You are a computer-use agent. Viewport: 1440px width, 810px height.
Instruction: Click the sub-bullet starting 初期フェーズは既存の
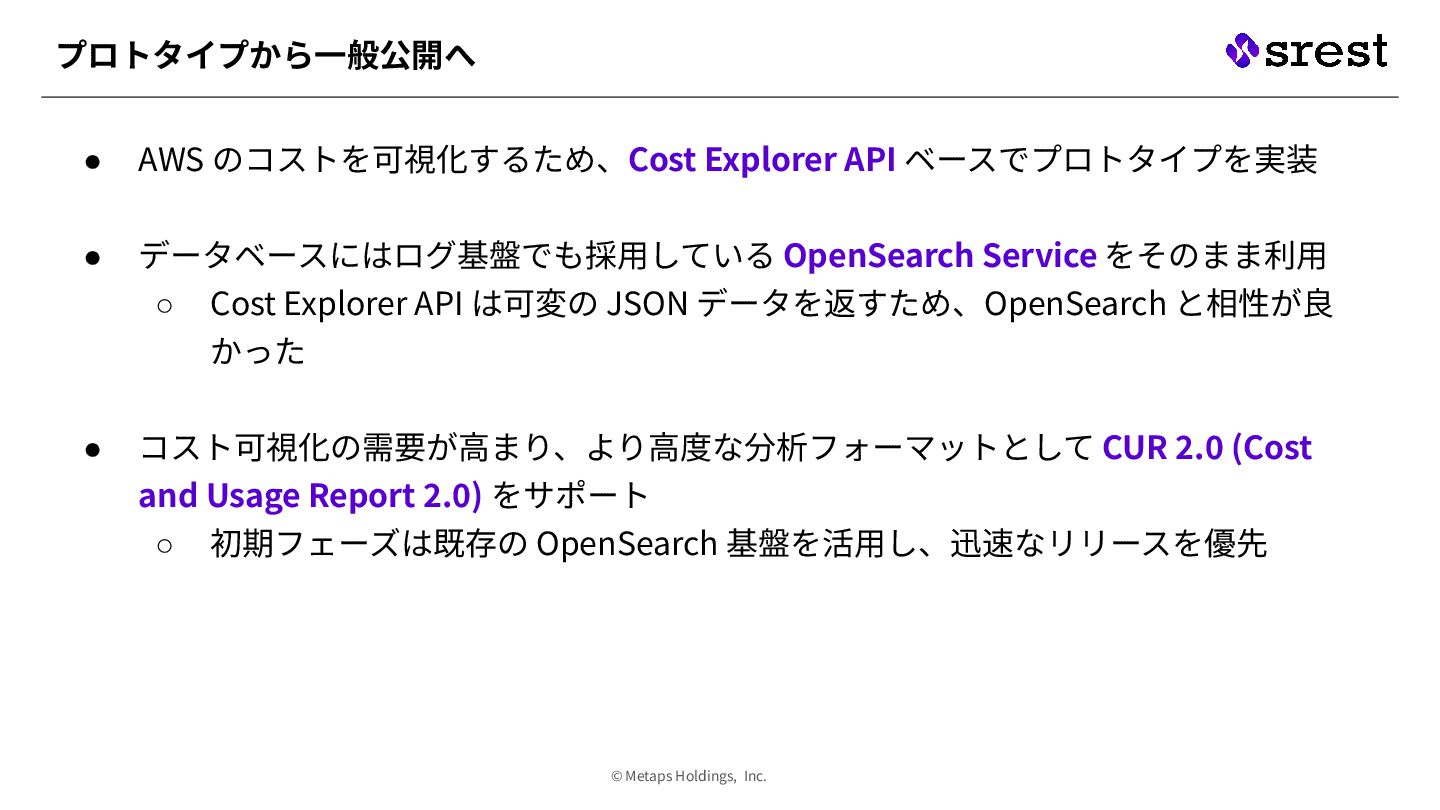pyautogui.click(x=739, y=543)
